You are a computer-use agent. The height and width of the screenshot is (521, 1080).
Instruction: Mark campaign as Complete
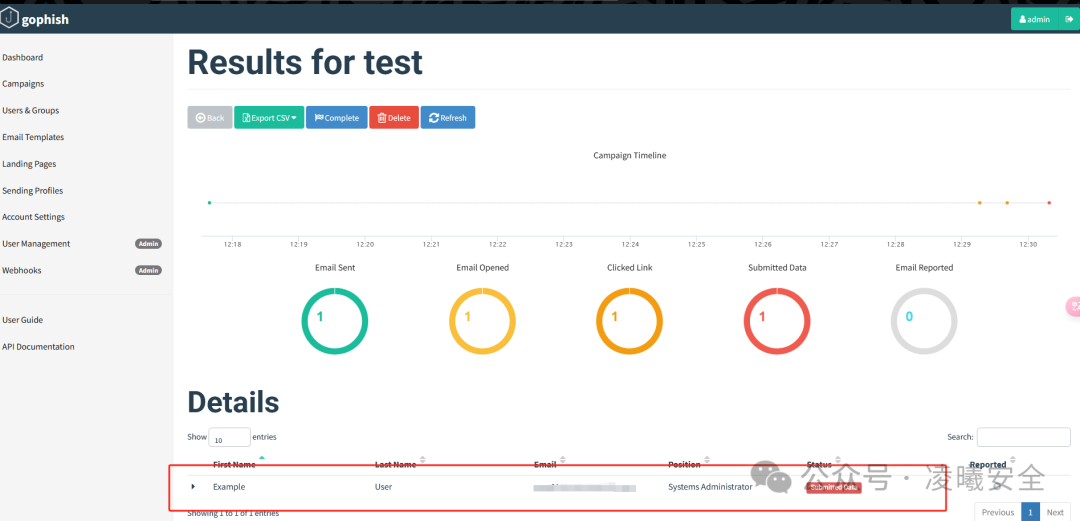(337, 118)
